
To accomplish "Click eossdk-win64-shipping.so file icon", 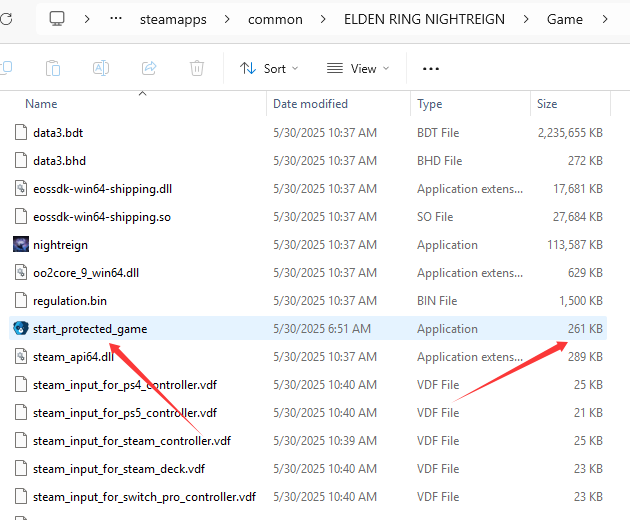I will click(x=21, y=216).
